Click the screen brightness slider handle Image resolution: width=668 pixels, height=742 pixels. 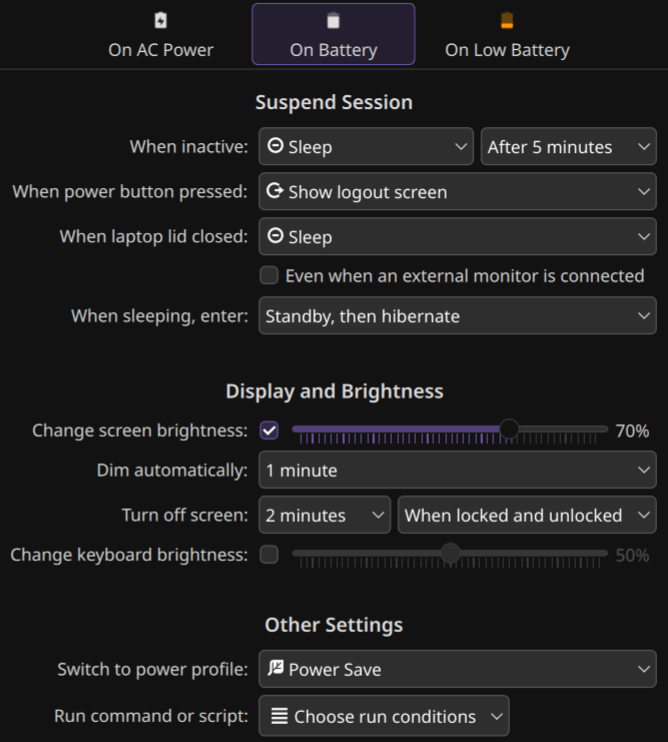coord(509,429)
